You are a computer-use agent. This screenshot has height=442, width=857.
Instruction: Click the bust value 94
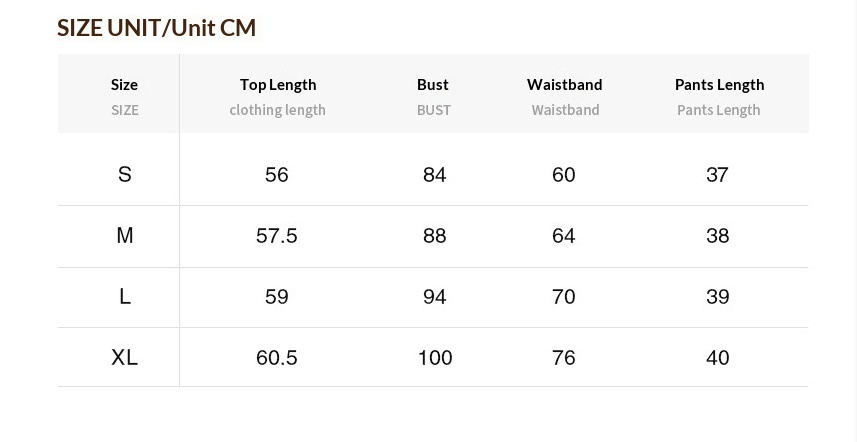[434, 297]
